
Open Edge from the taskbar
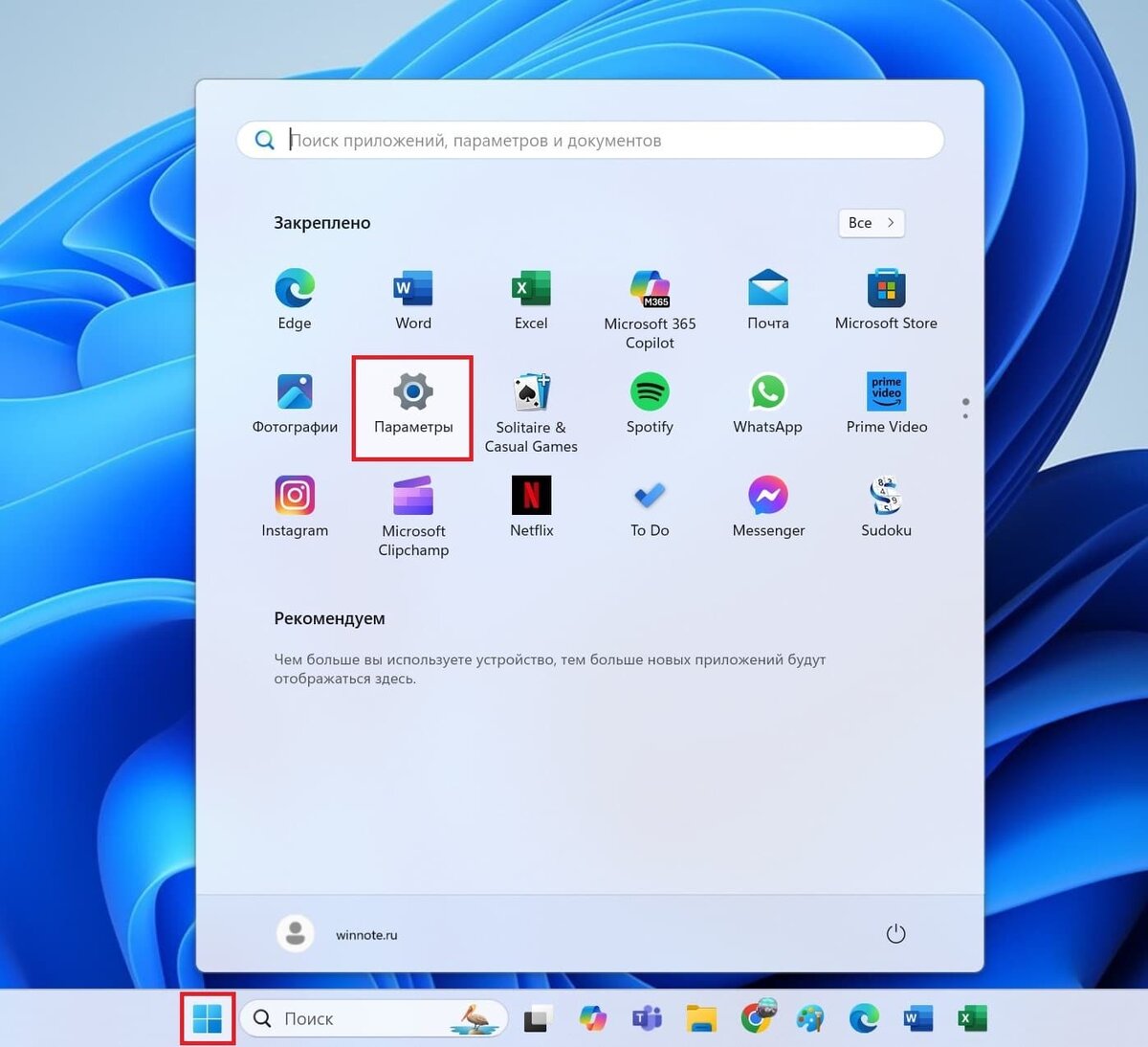864,1019
